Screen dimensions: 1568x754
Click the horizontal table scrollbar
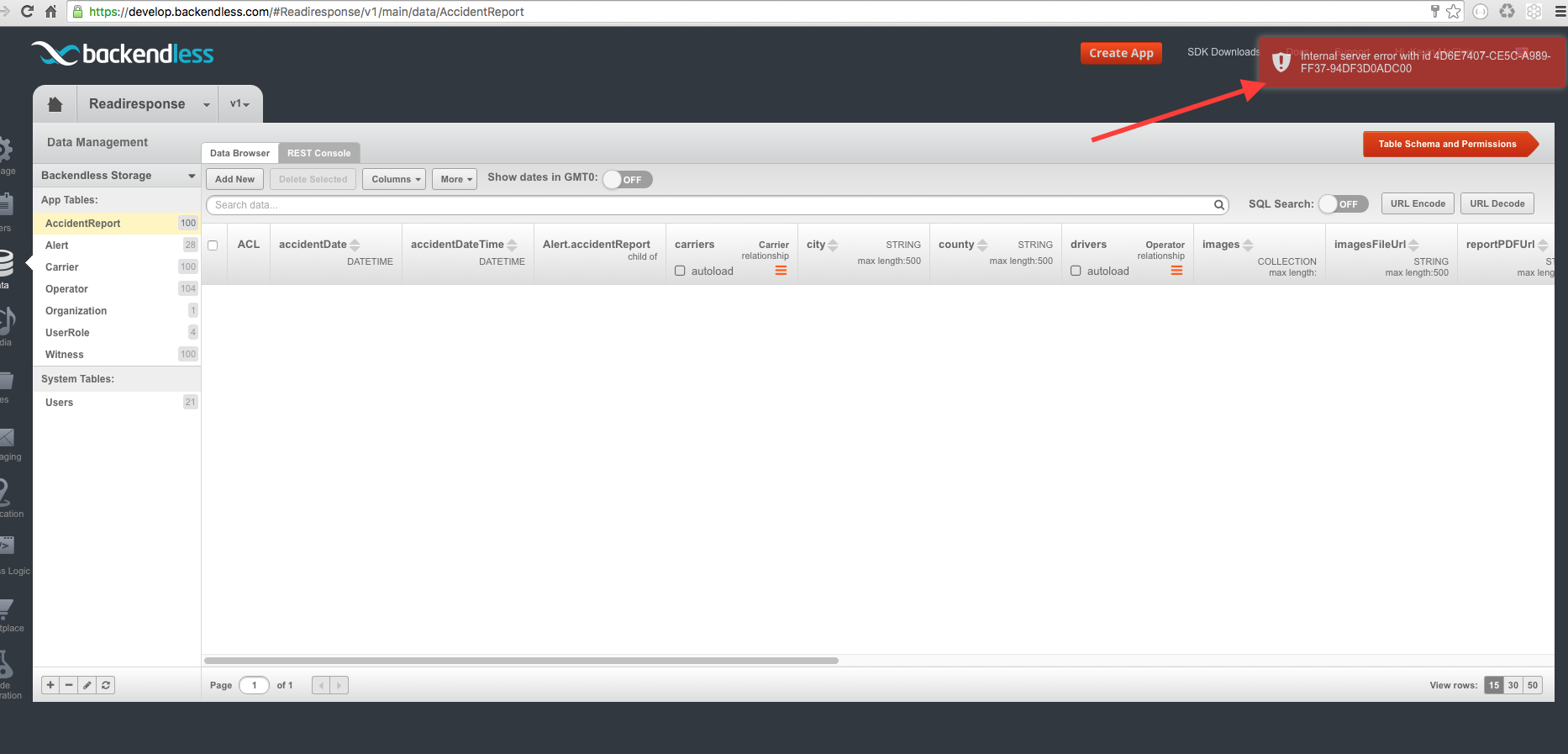(x=521, y=661)
